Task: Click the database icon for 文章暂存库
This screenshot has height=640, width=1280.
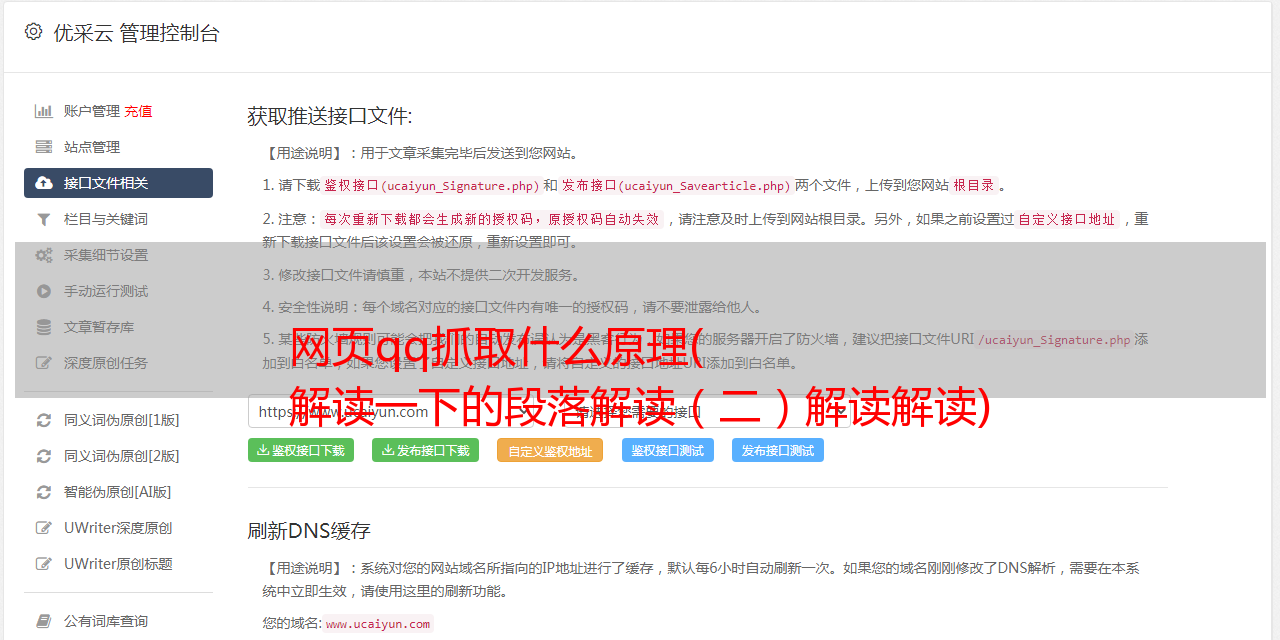Action: 44,327
